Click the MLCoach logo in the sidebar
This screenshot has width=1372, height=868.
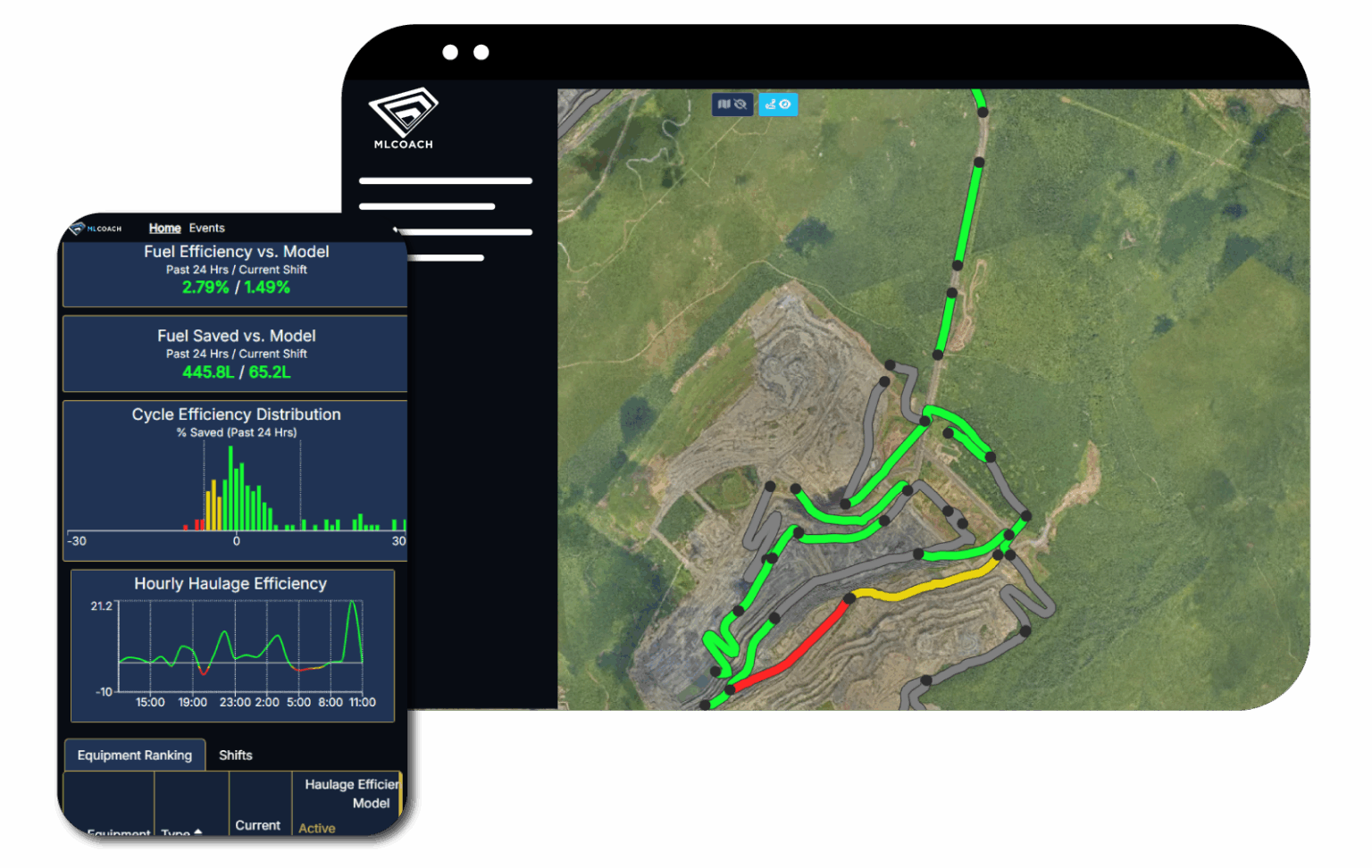pos(403,118)
